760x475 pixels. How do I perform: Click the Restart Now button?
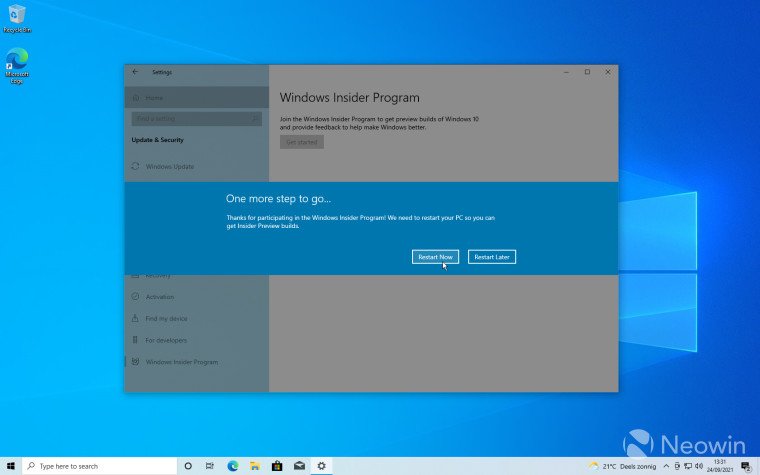point(435,257)
